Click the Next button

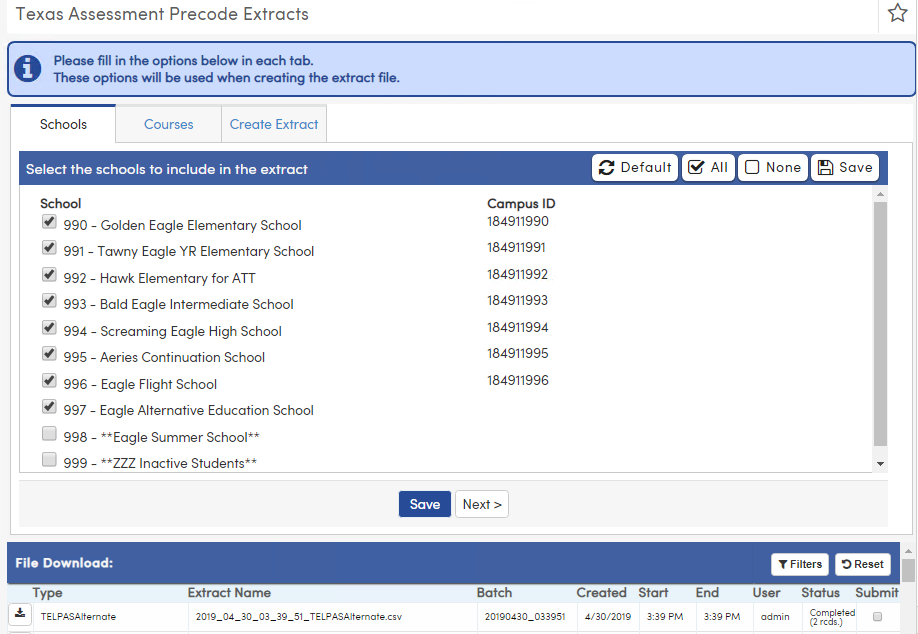click(x=482, y=504)
